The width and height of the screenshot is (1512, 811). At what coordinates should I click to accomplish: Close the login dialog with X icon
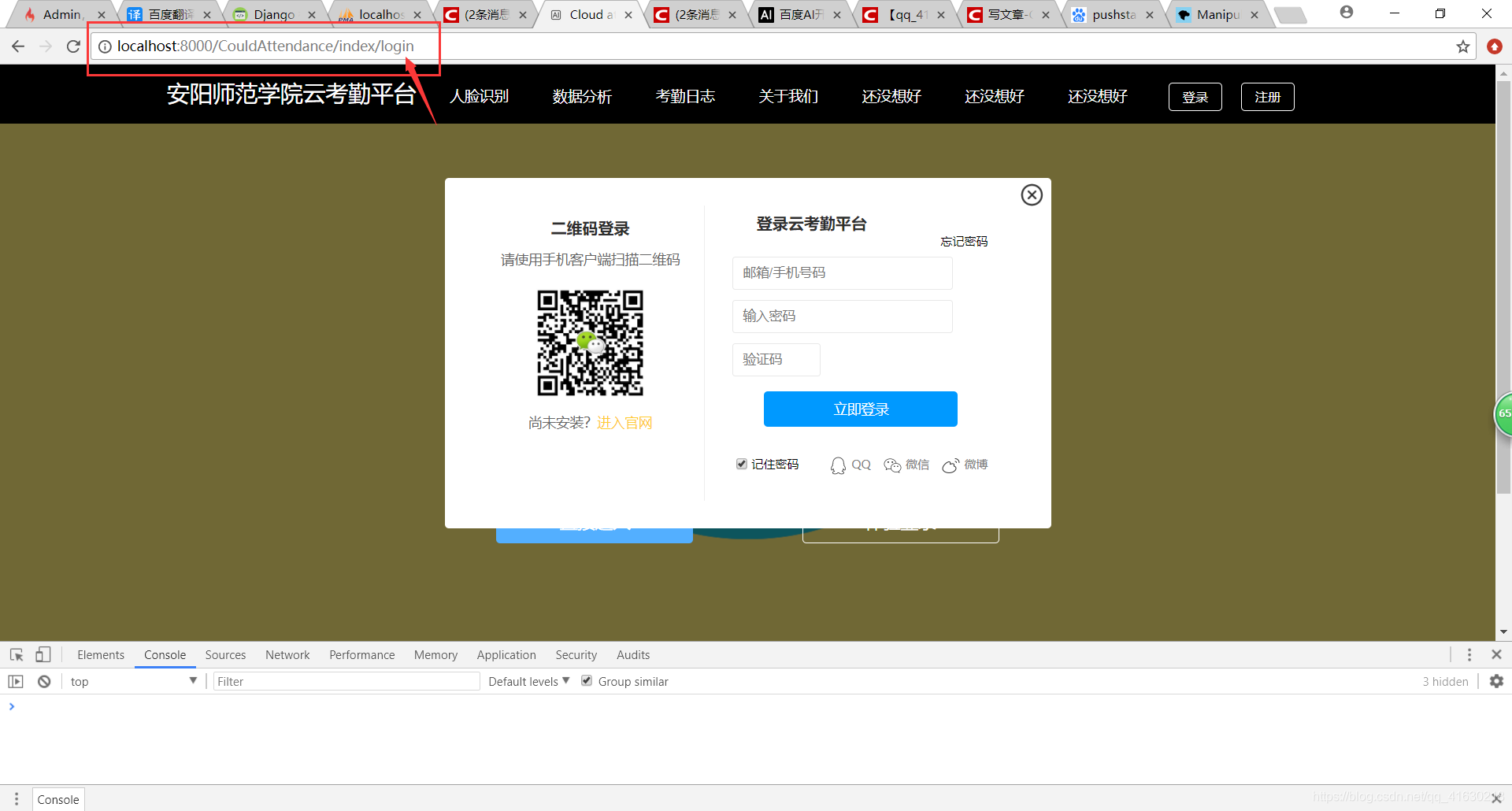(1032, 194)
